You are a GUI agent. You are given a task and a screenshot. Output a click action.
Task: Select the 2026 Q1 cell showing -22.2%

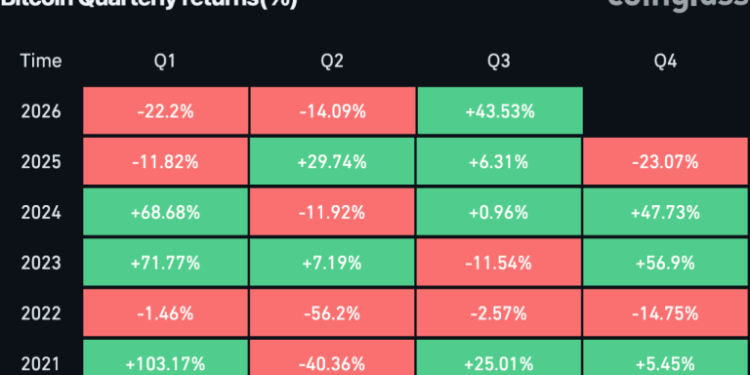165,110
